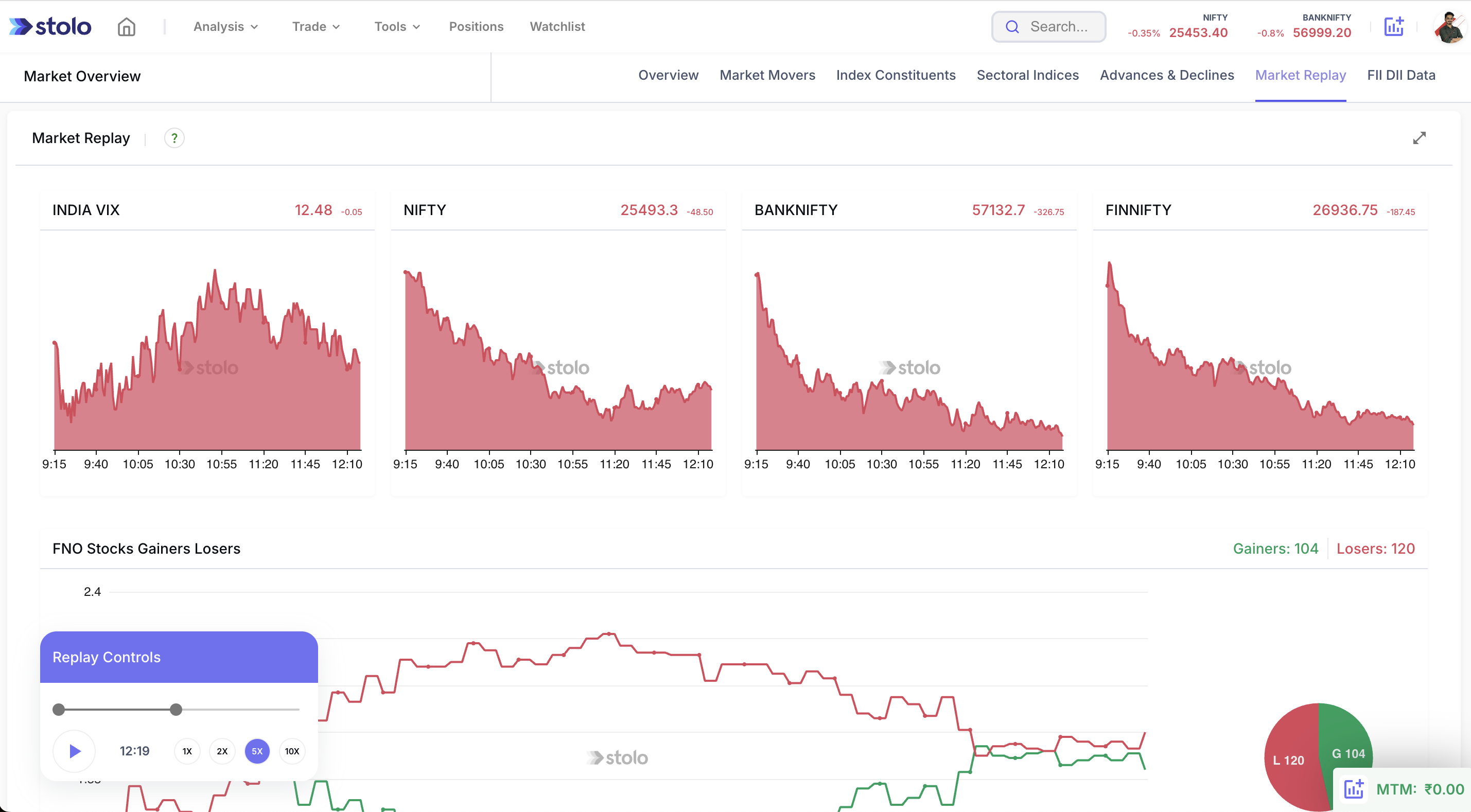Click the FNO Stocks Gainers Losers heading
The height and width of the screenshot is (812, 1471).
[x=146, y=549]
